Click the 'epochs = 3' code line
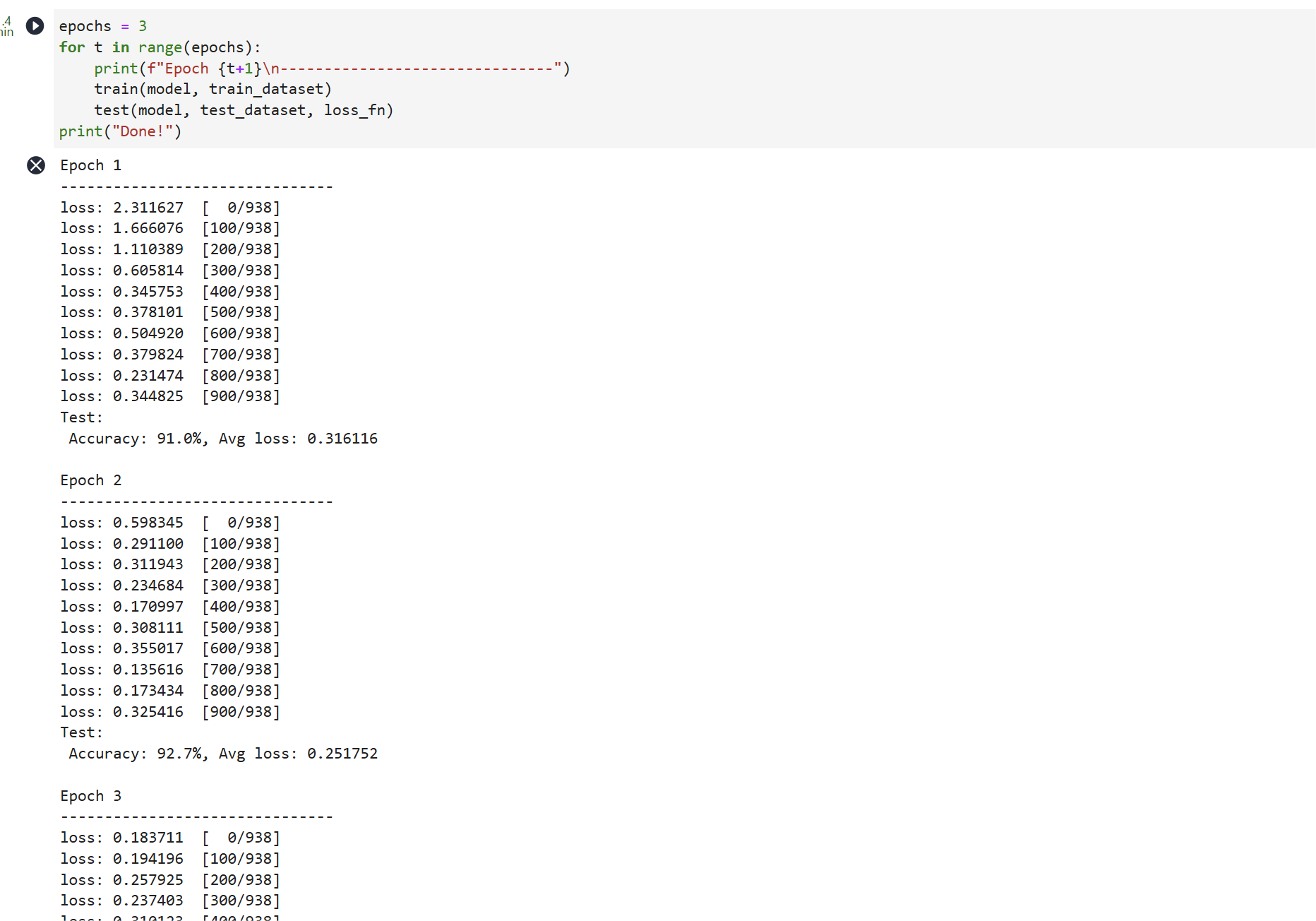The image size is (1316, 921). click(103, 26)
